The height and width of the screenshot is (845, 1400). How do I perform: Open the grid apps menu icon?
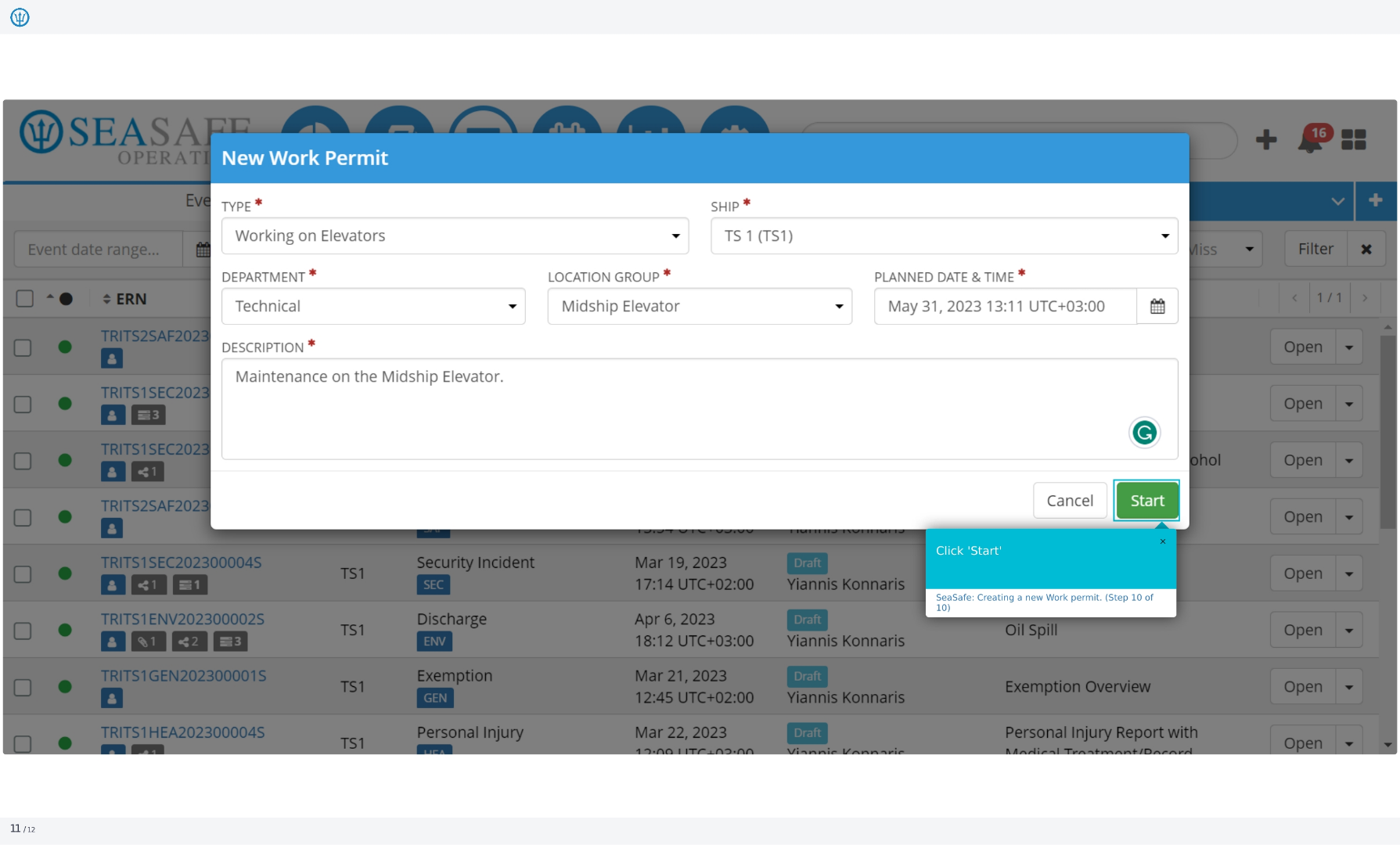coord(1353,139)
